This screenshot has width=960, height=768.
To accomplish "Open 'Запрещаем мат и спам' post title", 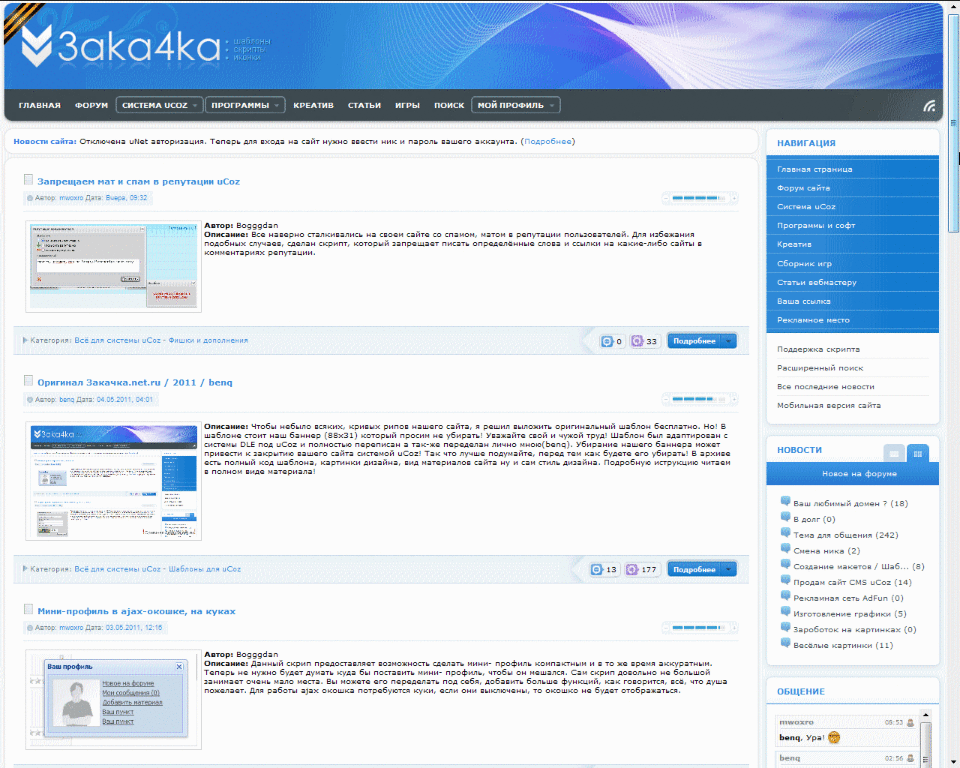I will click(x=138, y=182).
